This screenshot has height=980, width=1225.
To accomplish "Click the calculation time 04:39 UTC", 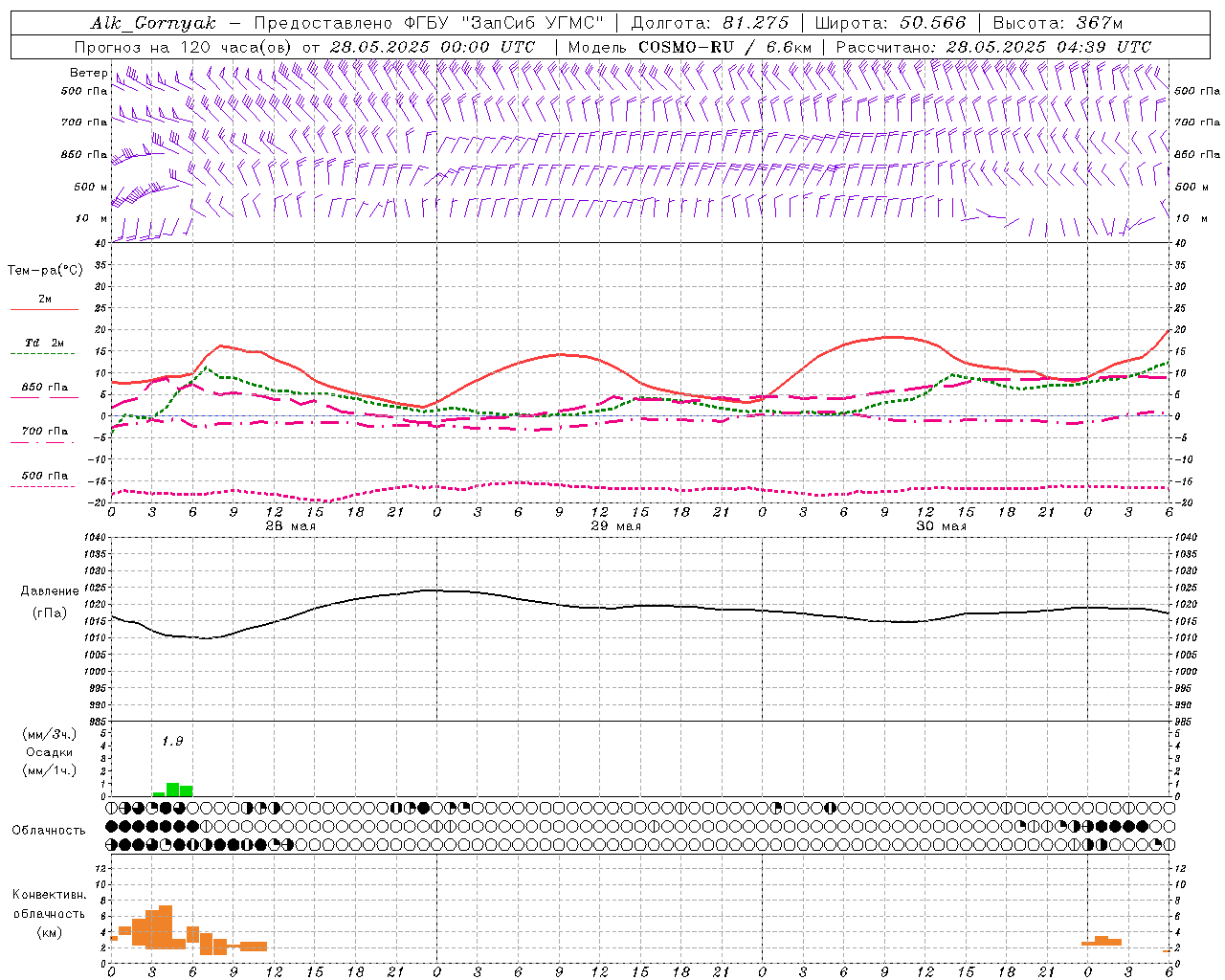I will click(x=1104, y=47).
